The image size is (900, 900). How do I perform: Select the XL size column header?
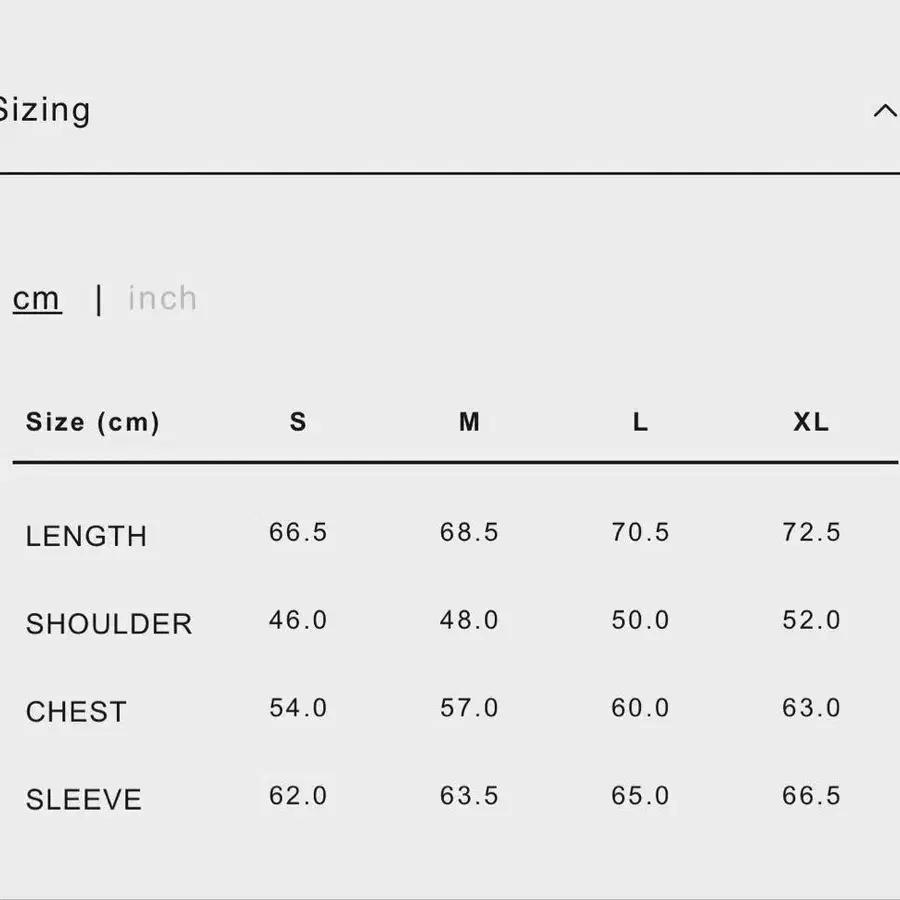click(x=811, y=422)
